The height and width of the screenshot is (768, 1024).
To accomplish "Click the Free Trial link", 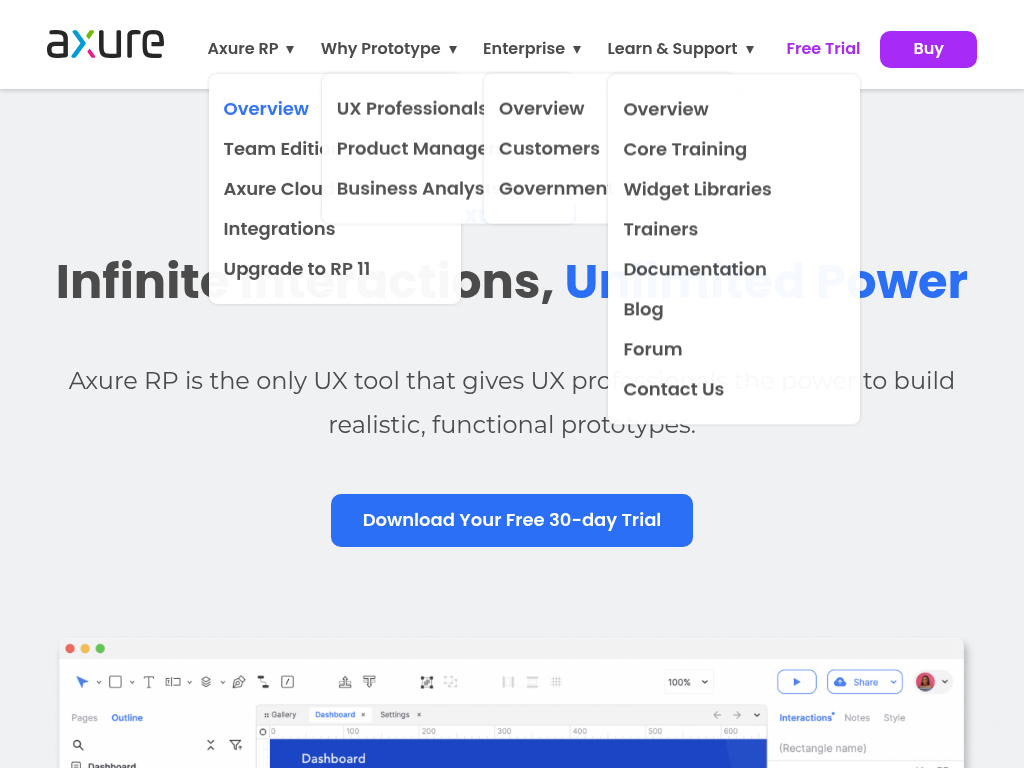I will [x=823, y=48].
